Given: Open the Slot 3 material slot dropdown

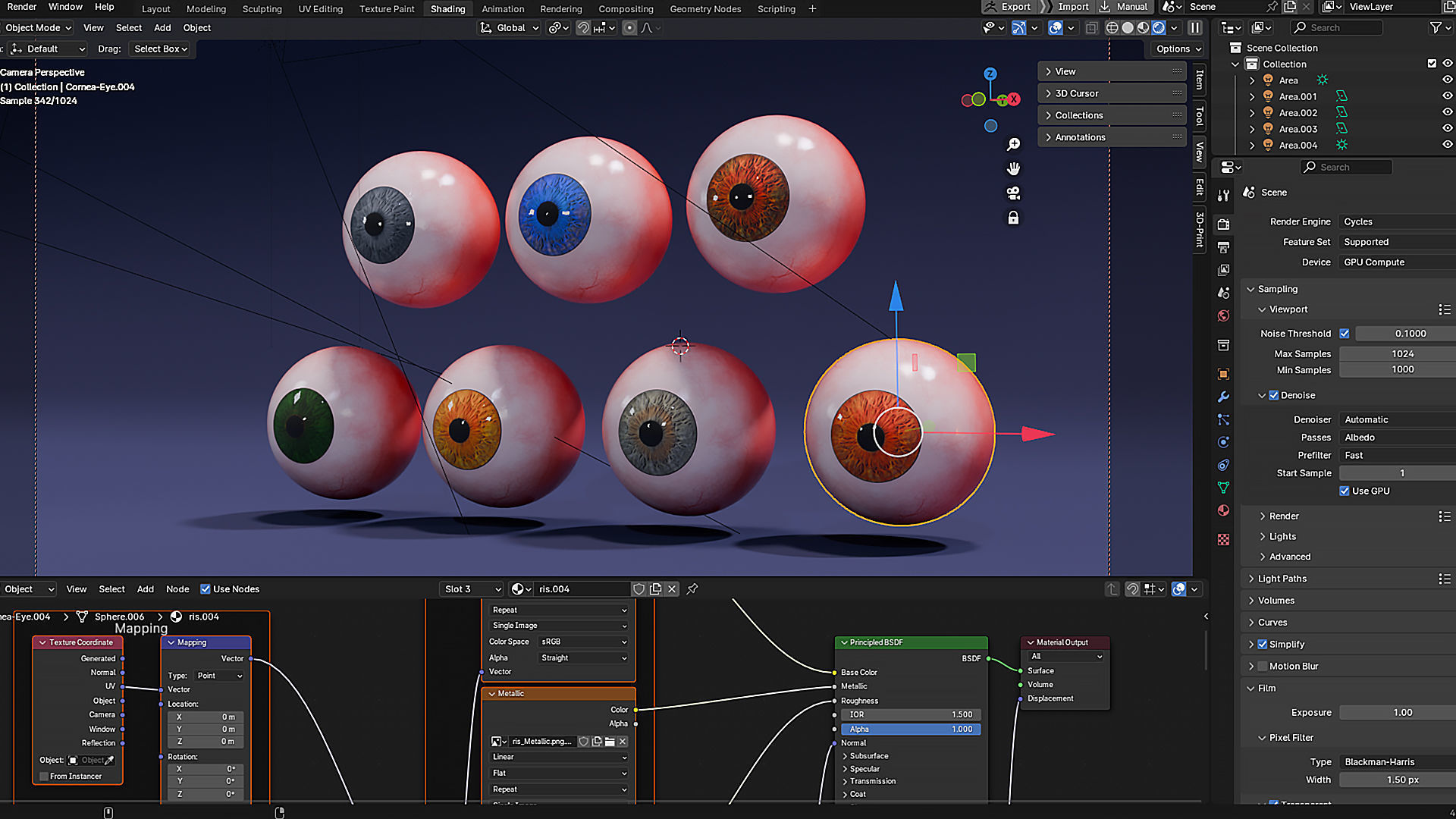Looking at the screenshot, I should [472, 589].
